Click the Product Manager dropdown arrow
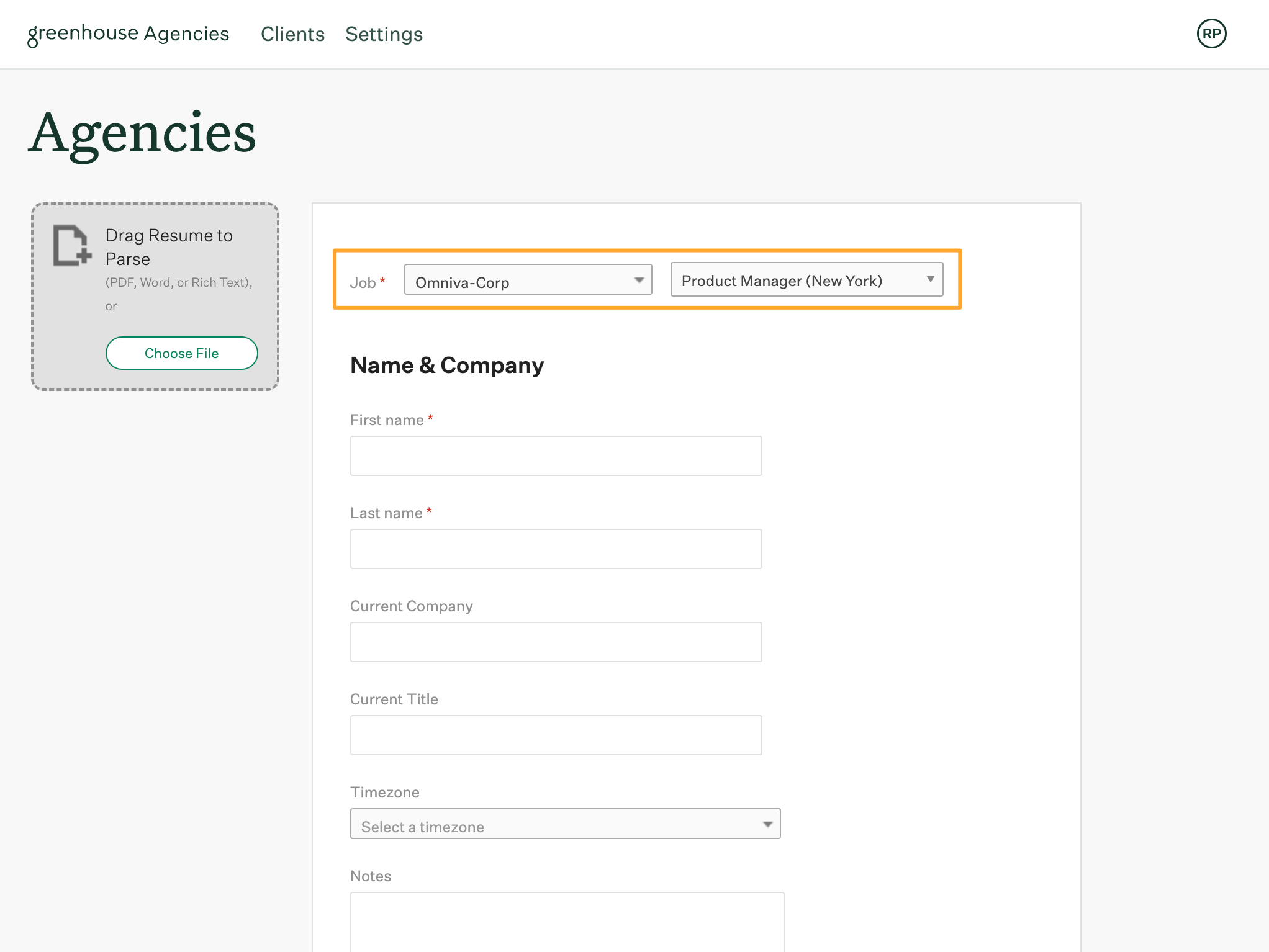Viewport: 1269px width, 952px height. (928, 280)
